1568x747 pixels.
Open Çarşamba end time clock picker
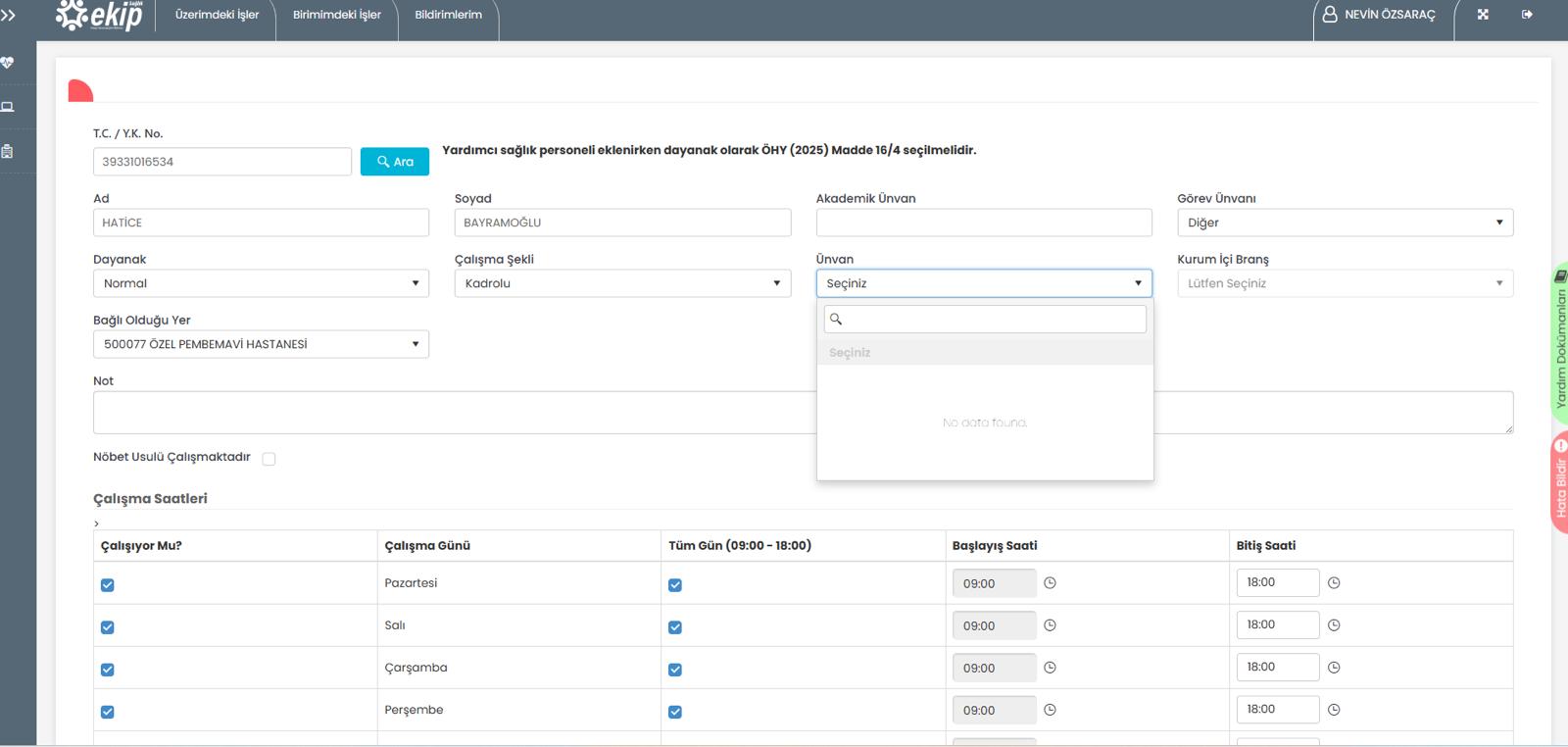1334,668
